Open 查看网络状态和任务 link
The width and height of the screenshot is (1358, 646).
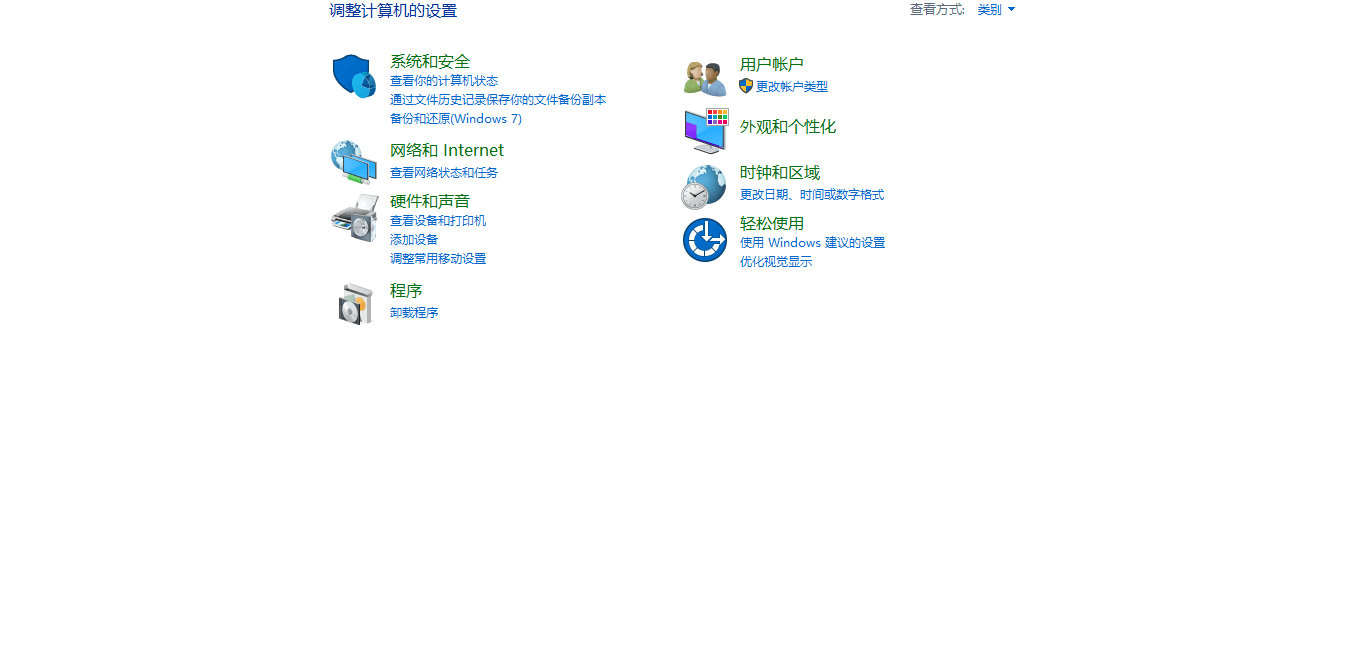444,173
